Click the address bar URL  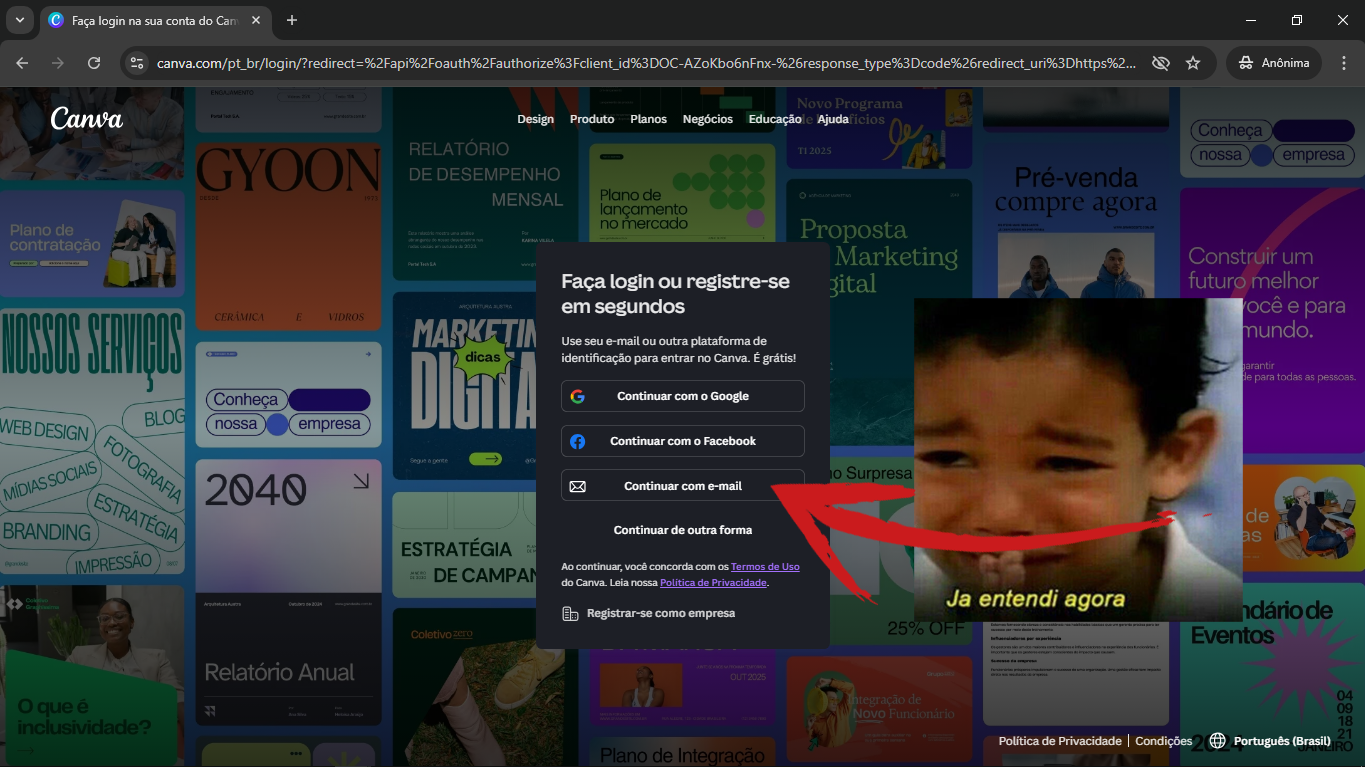coord(646,63)
